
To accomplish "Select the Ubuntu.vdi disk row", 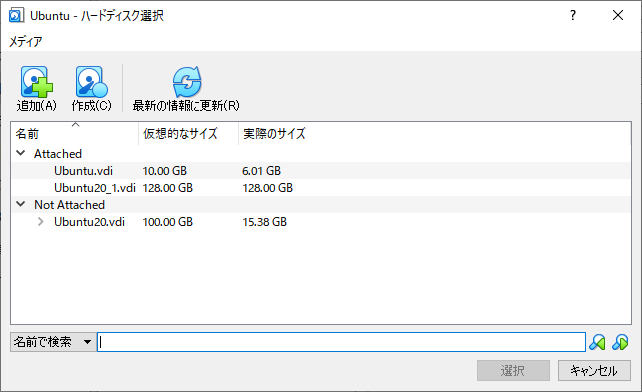I will point(321,170).
